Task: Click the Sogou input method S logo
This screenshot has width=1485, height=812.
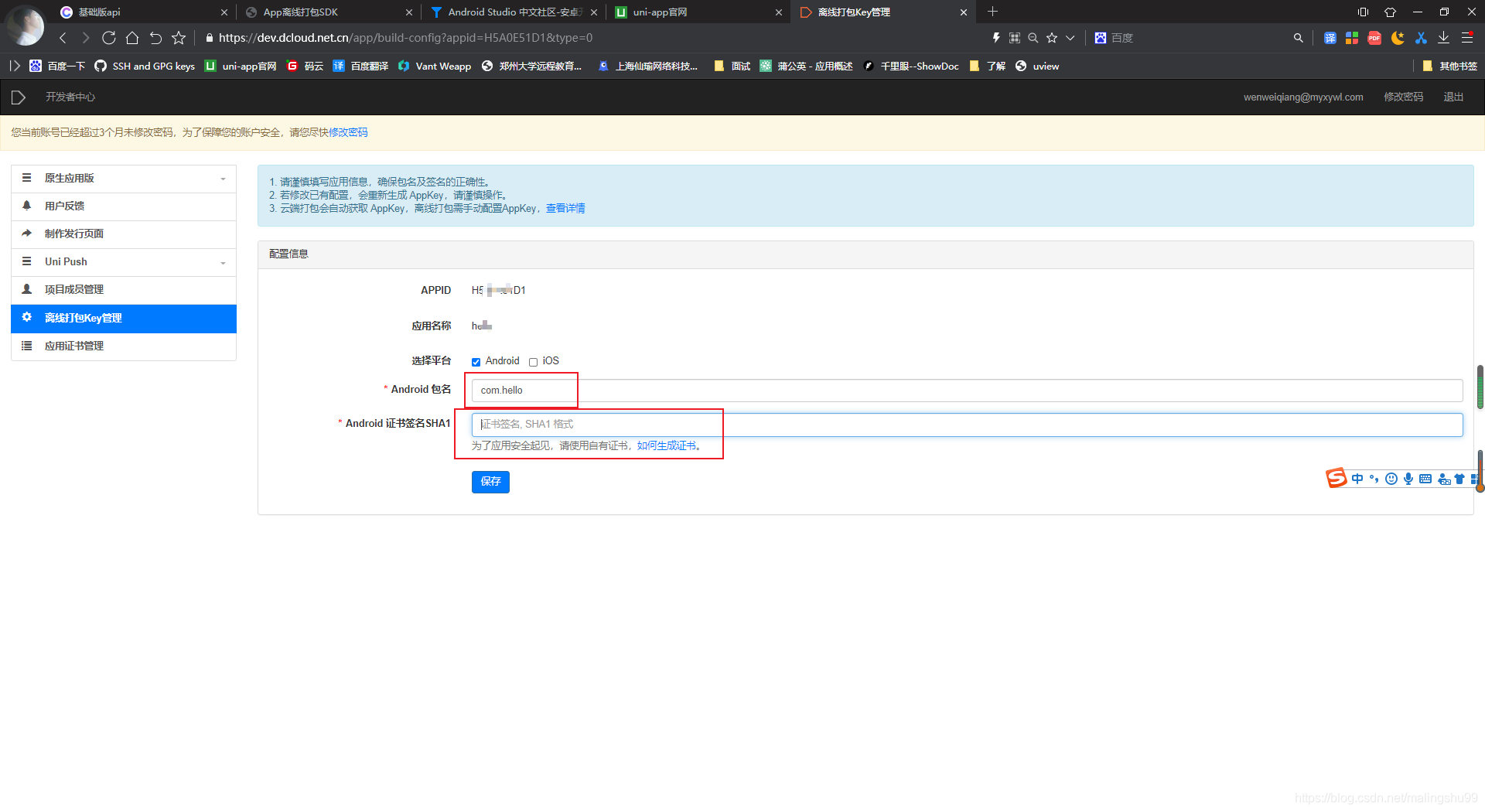Action: tap(1336, 478)
